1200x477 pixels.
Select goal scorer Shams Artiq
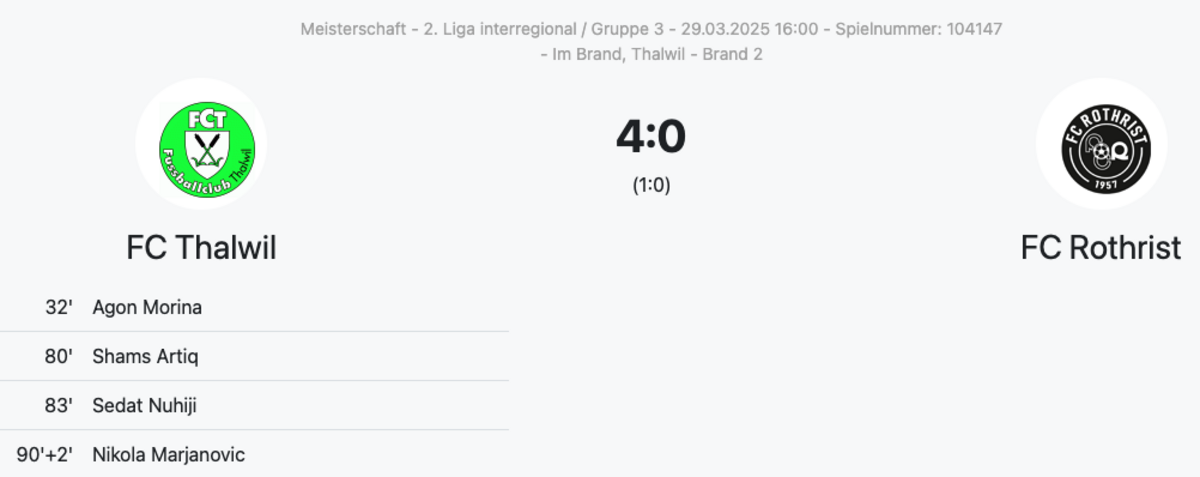click(x=145, y=356)
